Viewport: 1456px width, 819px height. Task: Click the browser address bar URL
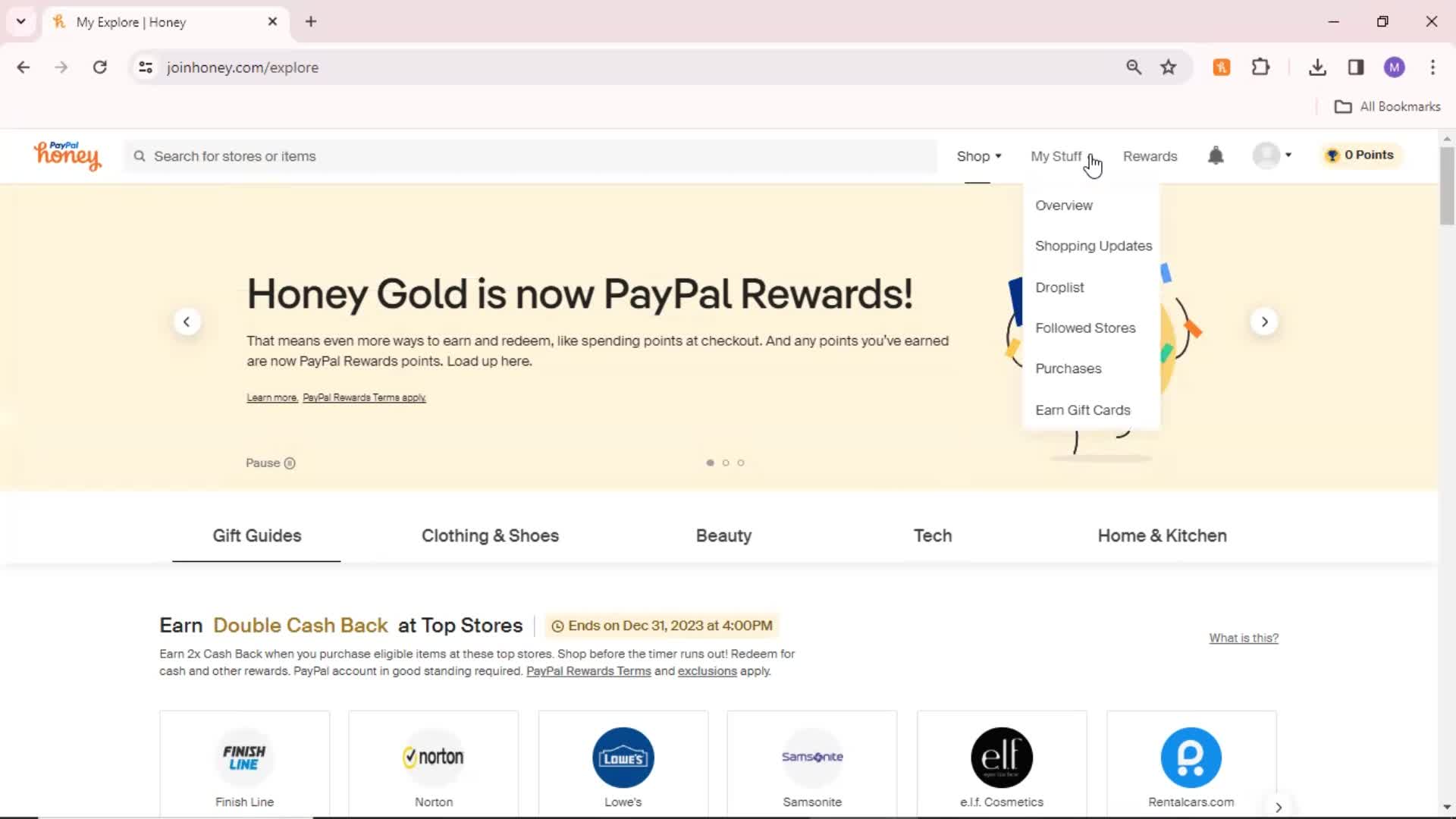[243, 67]
